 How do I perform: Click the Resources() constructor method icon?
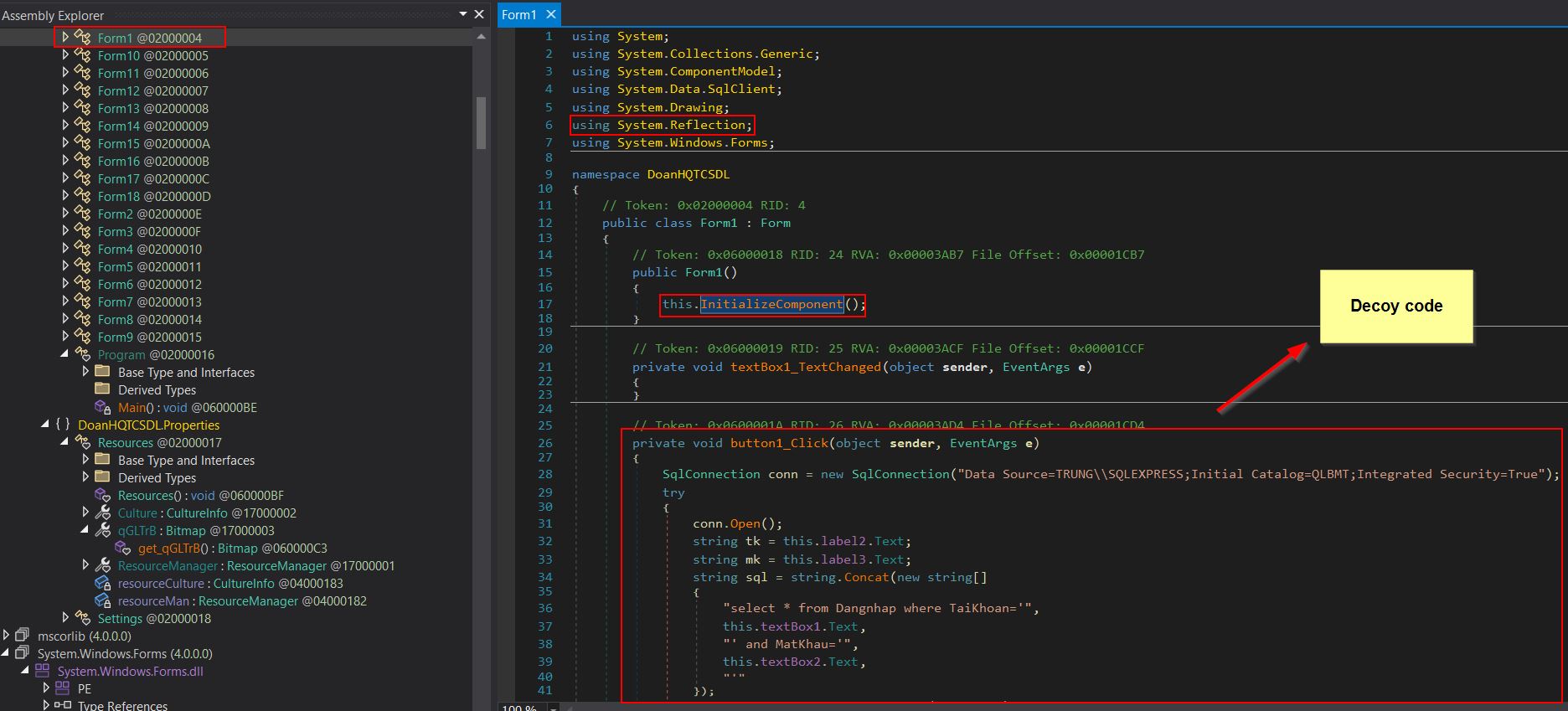(103, 495)
